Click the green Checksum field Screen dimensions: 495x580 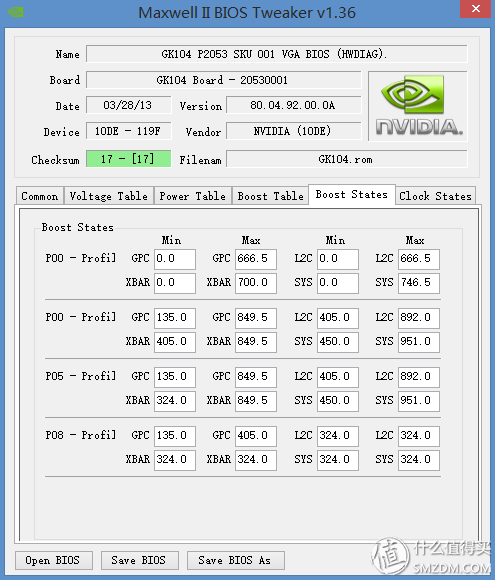point(128,159)
